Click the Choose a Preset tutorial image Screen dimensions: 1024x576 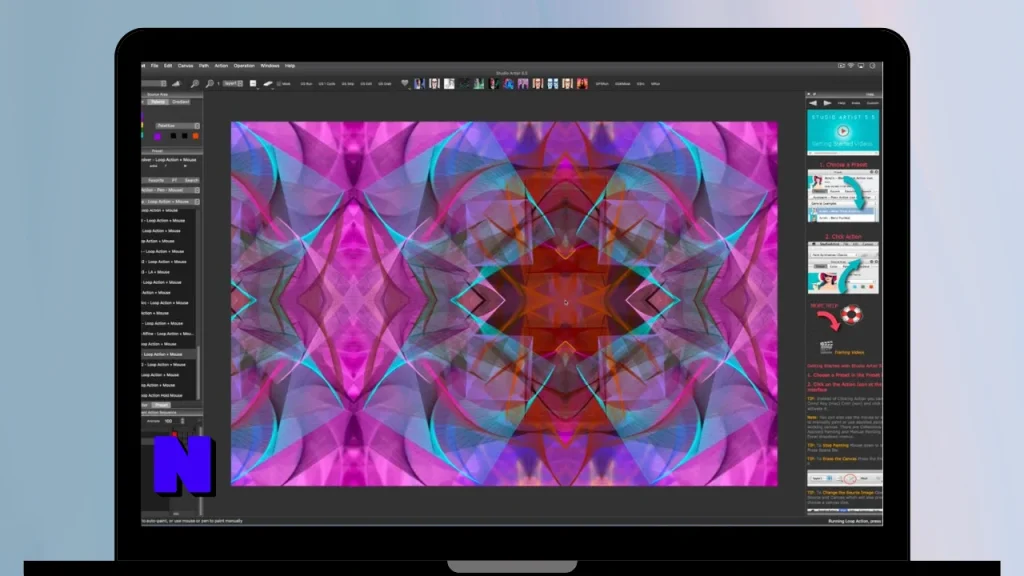pyautogui.click(x=843, y=196)
